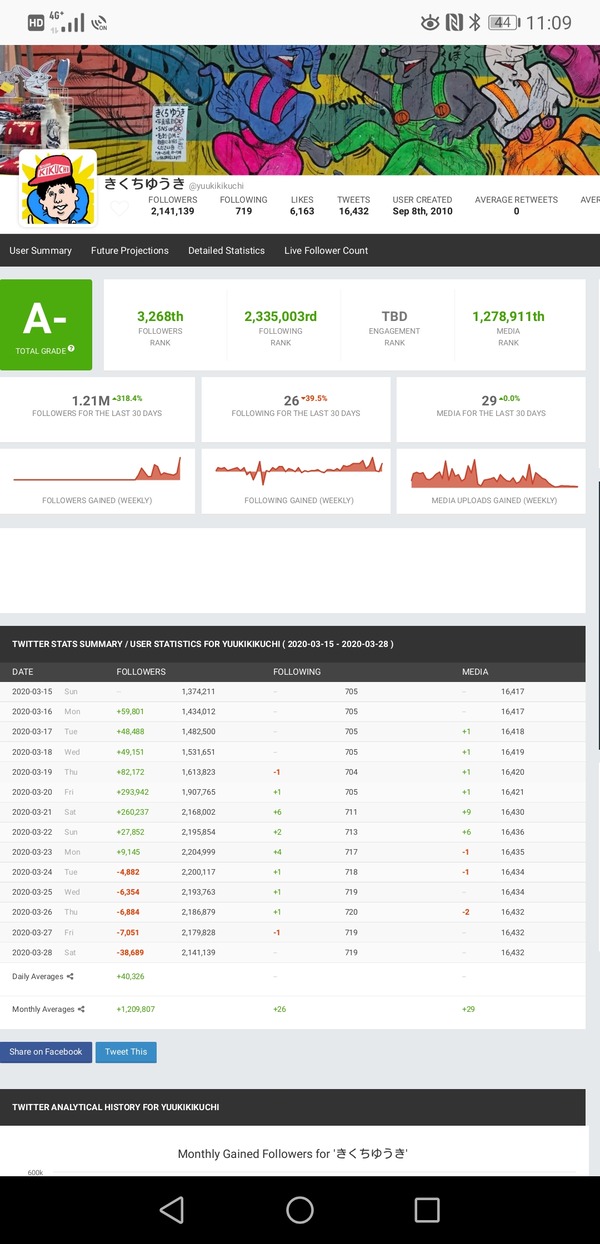The width and height of the screenshot is (600, 1244).
Task: Select the -38,689 follower loss on 2020-03-28
Action: (130, 951)
